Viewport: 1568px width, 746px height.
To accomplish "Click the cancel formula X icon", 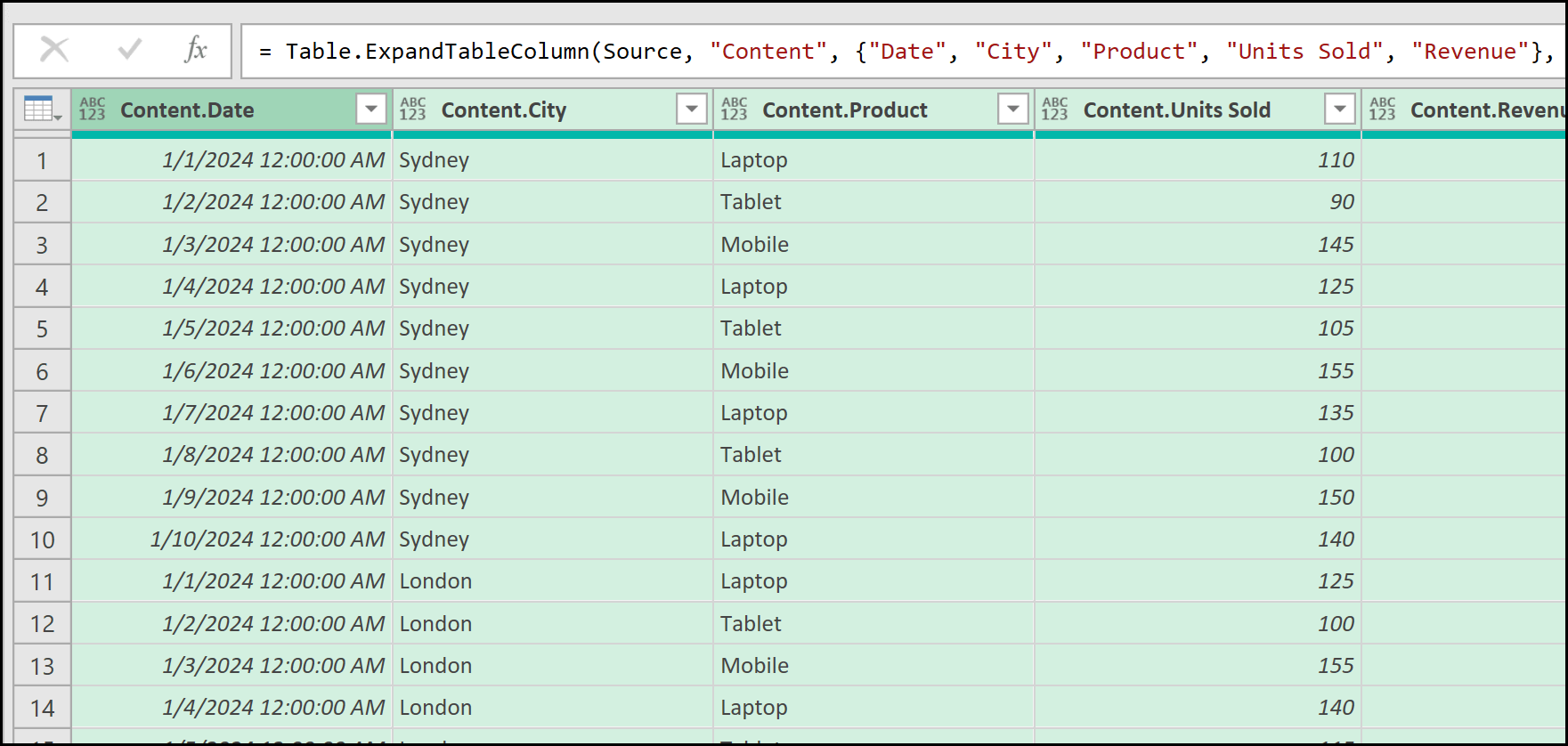I will tap(54, 50).
